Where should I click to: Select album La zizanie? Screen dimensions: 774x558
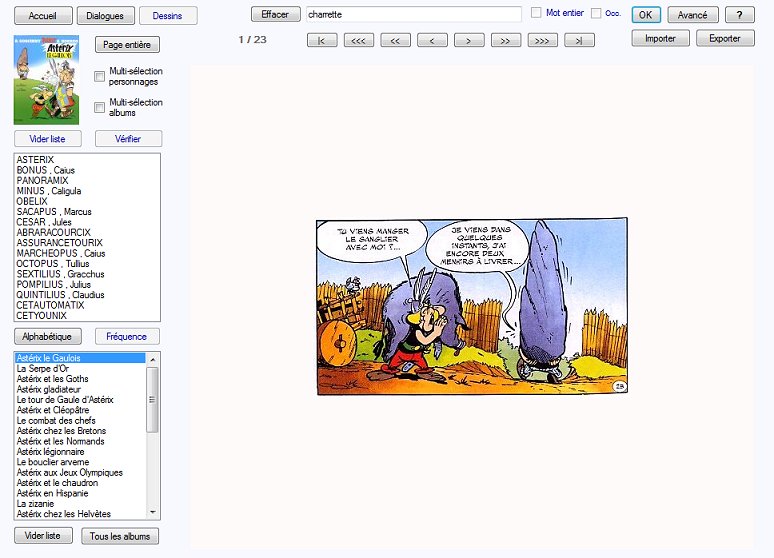pyautogui.click(x=35, y=504)
